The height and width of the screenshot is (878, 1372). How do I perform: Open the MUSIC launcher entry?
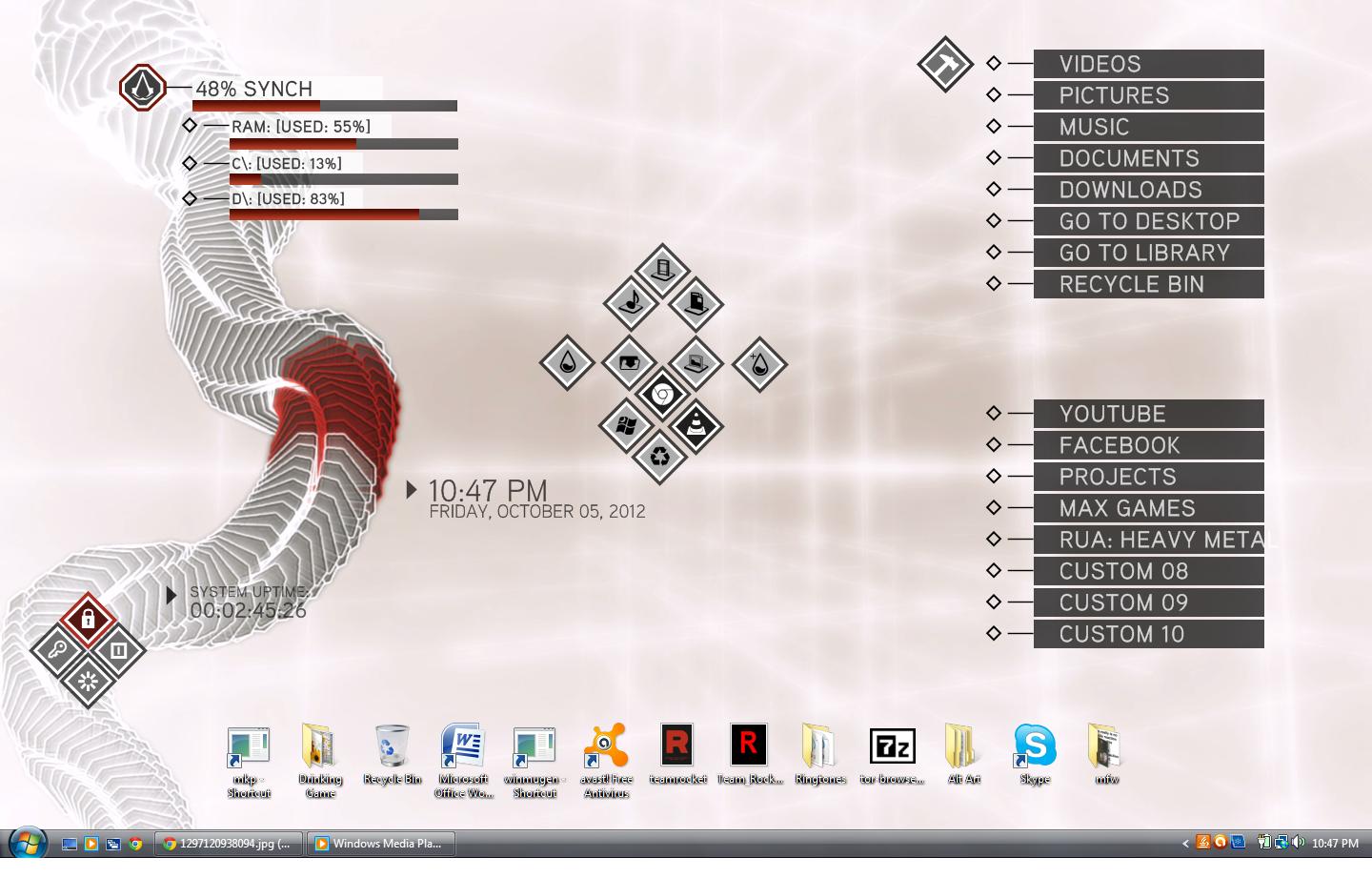point(1148,127)
